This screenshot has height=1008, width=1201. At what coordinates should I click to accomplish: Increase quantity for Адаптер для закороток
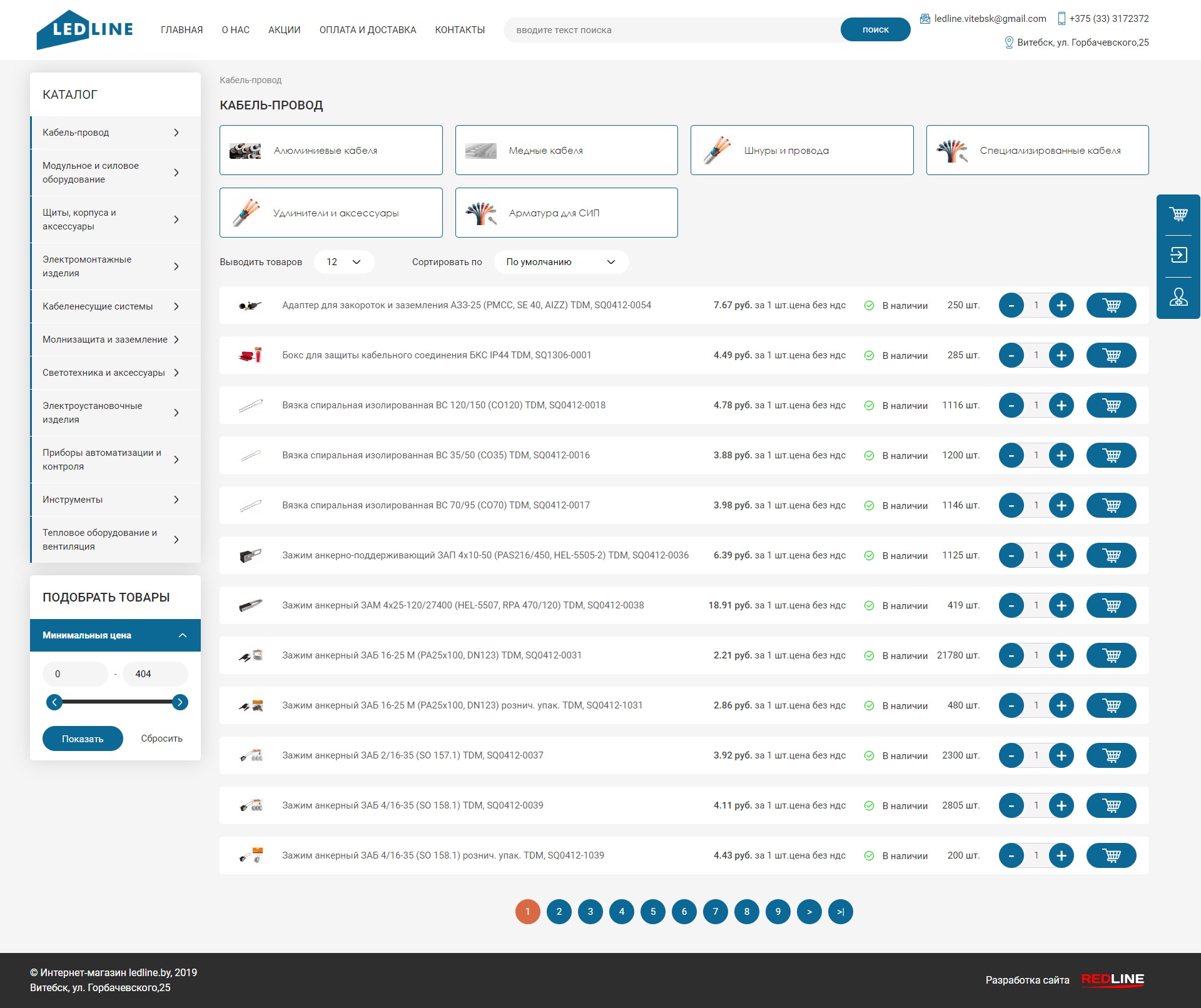1061,306
